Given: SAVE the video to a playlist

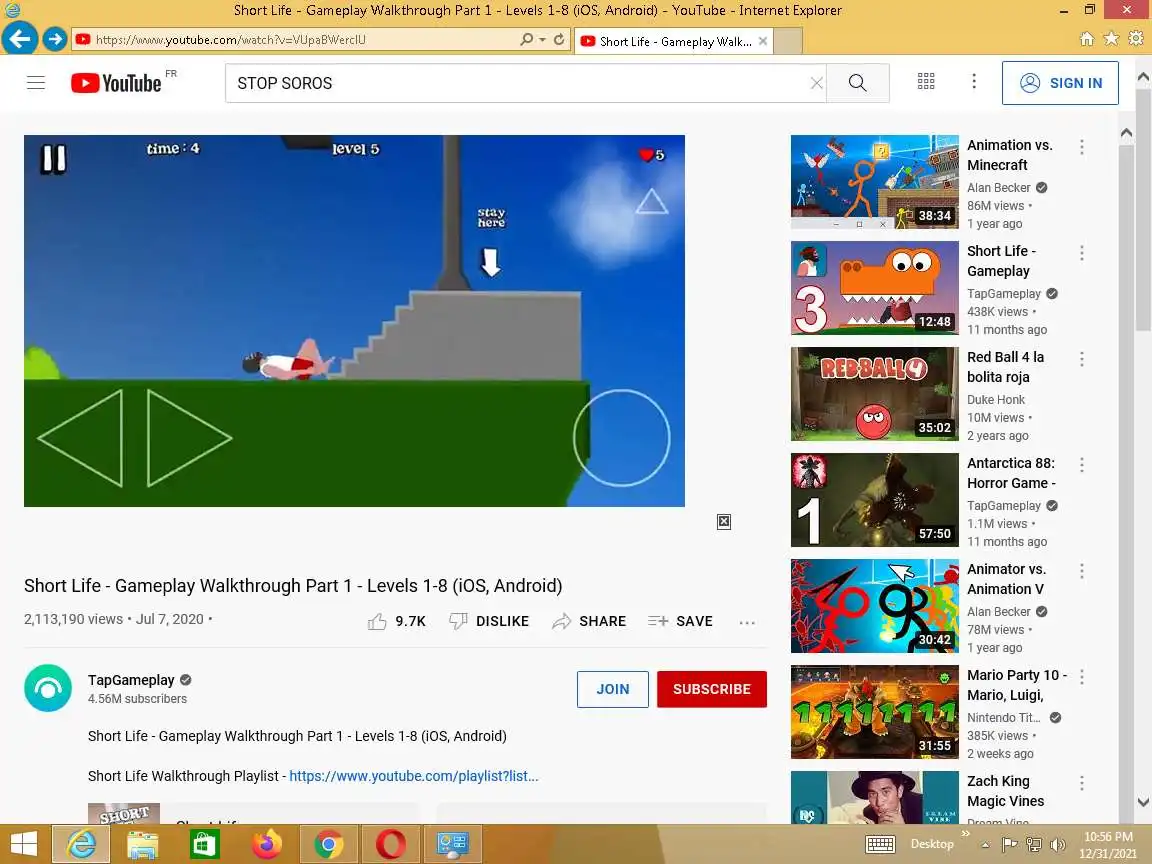Looking at the screenshot, I should 680,622.
